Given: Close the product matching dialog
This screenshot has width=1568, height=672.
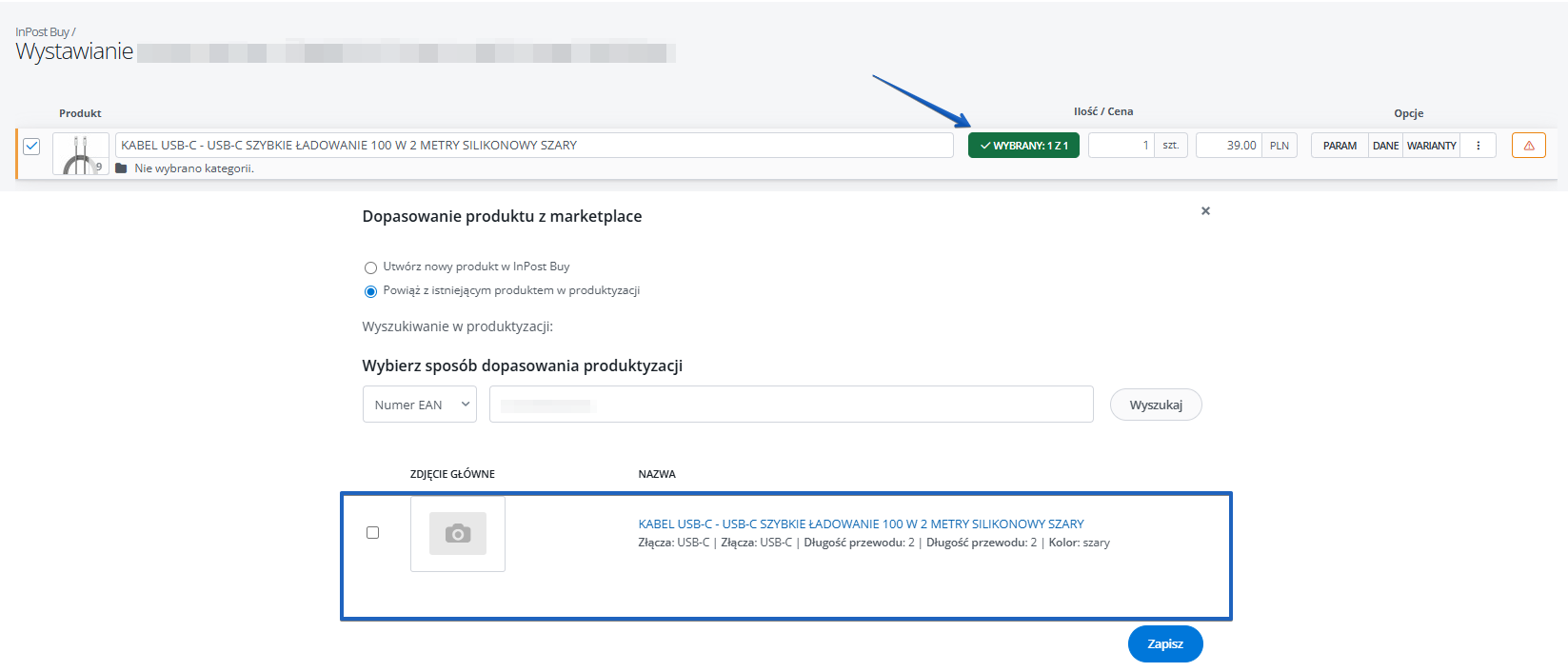Looking at the screenshot, I should 1205,211.
